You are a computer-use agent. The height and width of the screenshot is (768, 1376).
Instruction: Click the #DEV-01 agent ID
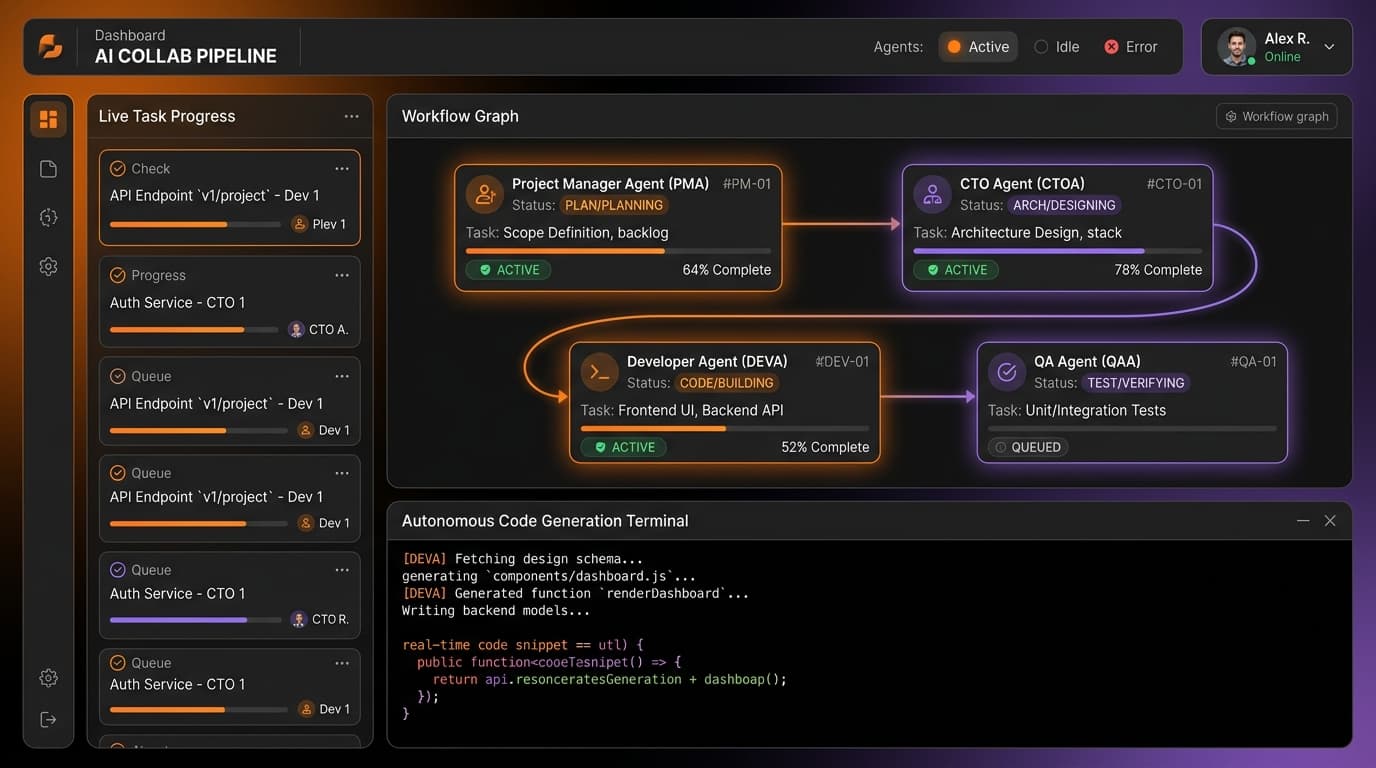[x=842, y=362]
